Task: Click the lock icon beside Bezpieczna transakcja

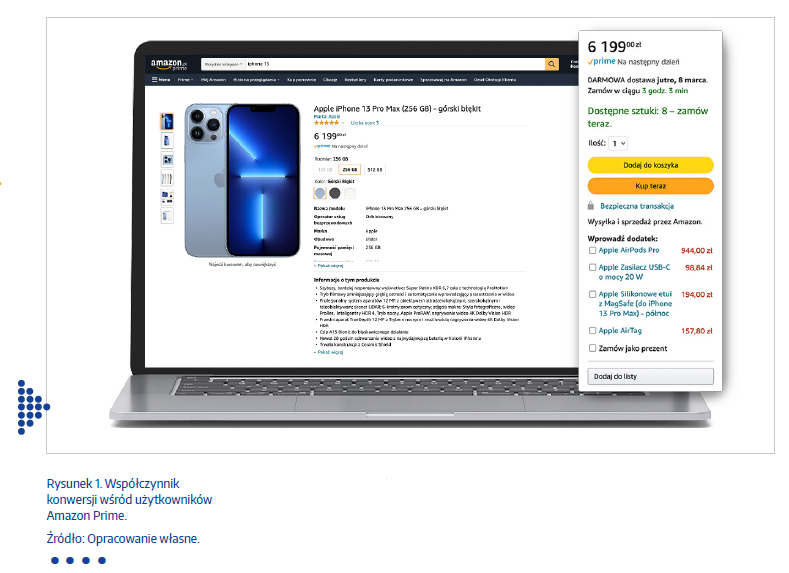Action: click(591, 206)
